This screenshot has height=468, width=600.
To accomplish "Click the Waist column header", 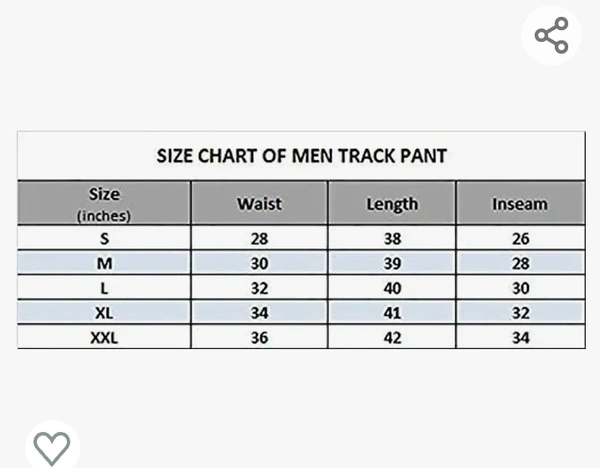I will pos(259,204).
